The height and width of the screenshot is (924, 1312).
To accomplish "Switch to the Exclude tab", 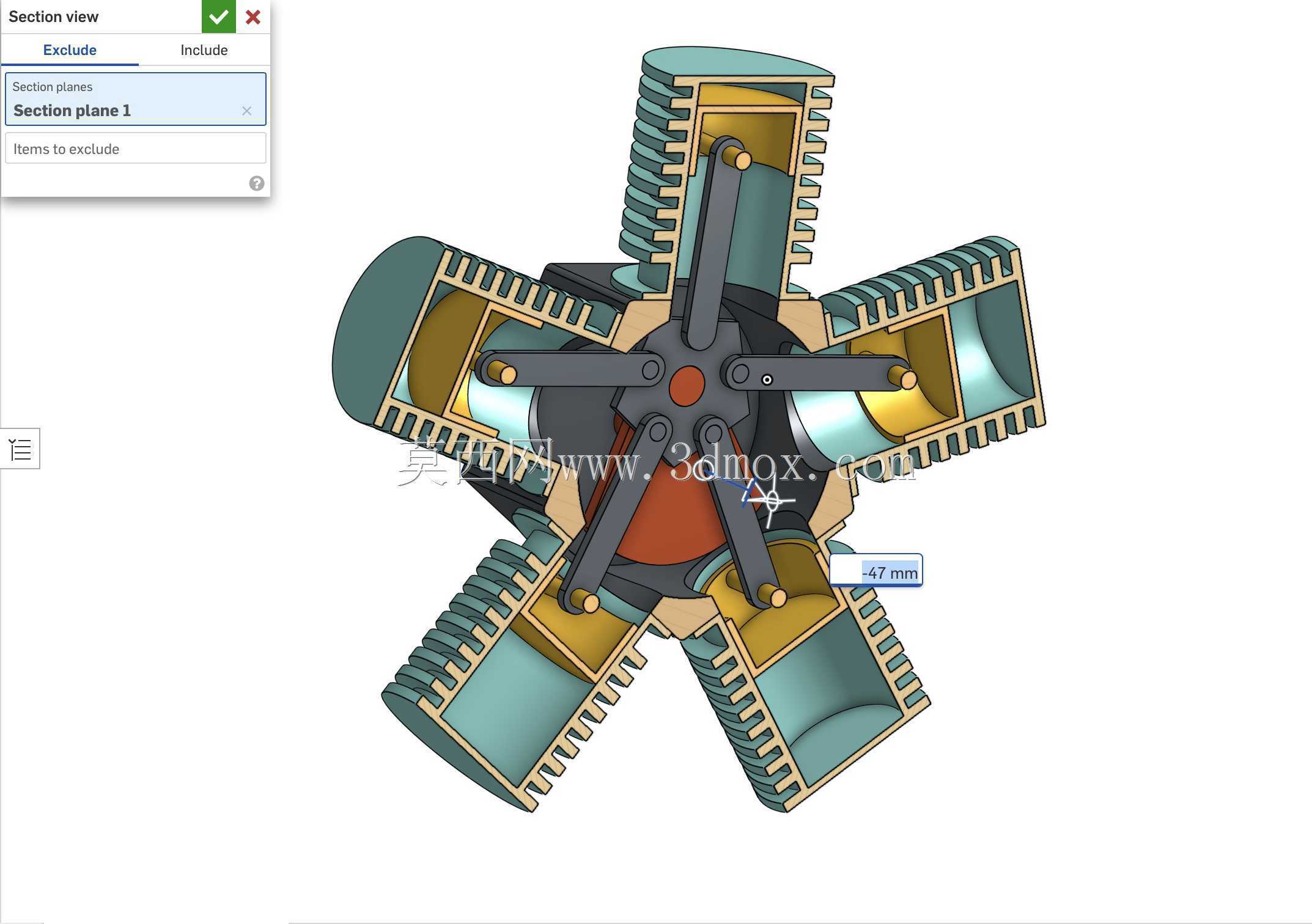I will click(x=70, y=50).
